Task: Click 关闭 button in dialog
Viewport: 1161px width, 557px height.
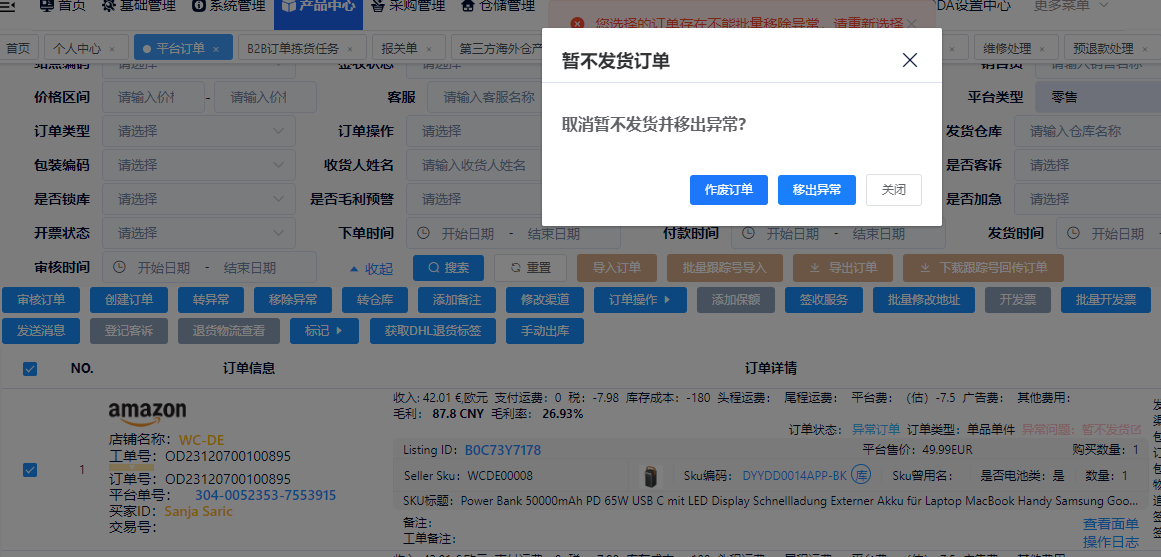Action: [894, 190]
